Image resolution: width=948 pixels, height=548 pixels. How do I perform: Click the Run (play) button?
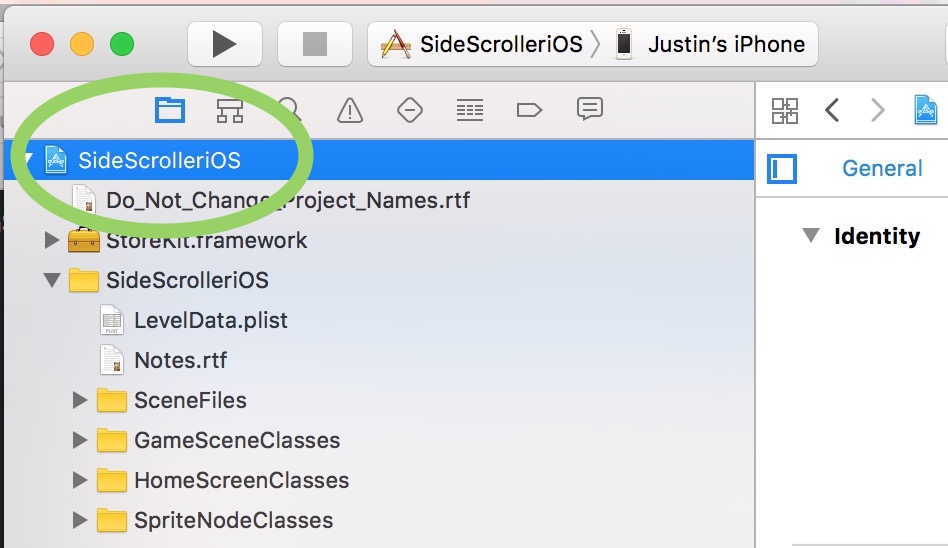pyautogui.click(x=224, y=44)
